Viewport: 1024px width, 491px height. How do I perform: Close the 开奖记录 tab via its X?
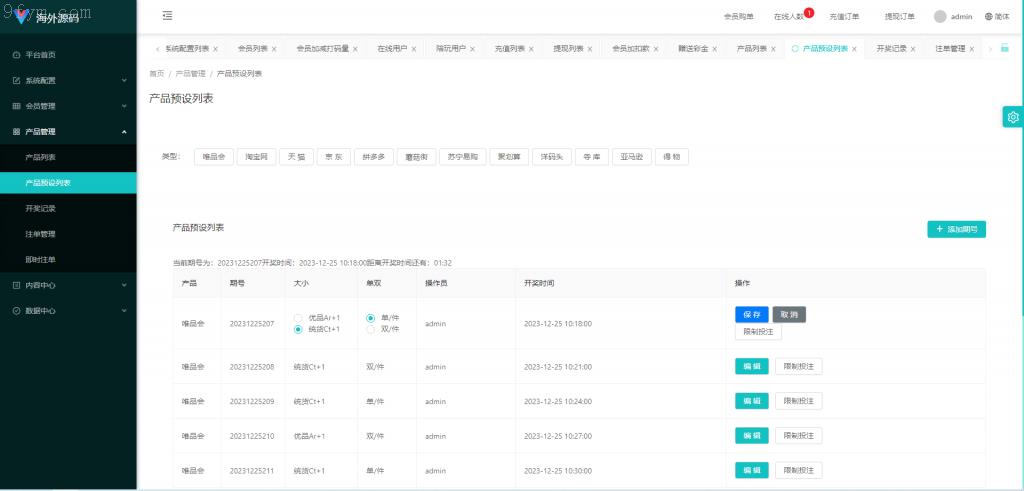pyautogui.click(x=915, y=49)
